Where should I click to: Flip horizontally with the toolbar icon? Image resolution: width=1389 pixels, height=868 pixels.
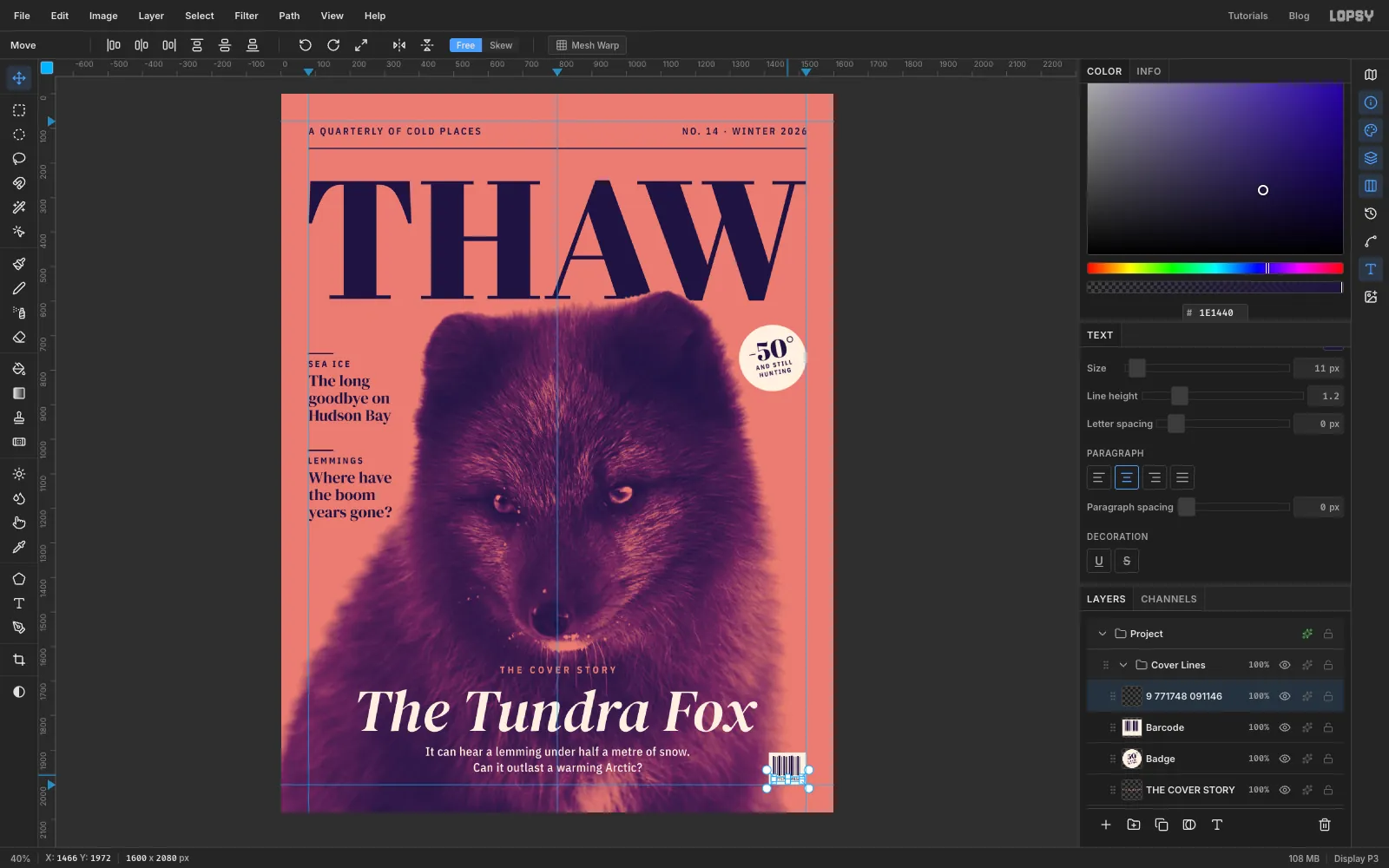(399, 45)
